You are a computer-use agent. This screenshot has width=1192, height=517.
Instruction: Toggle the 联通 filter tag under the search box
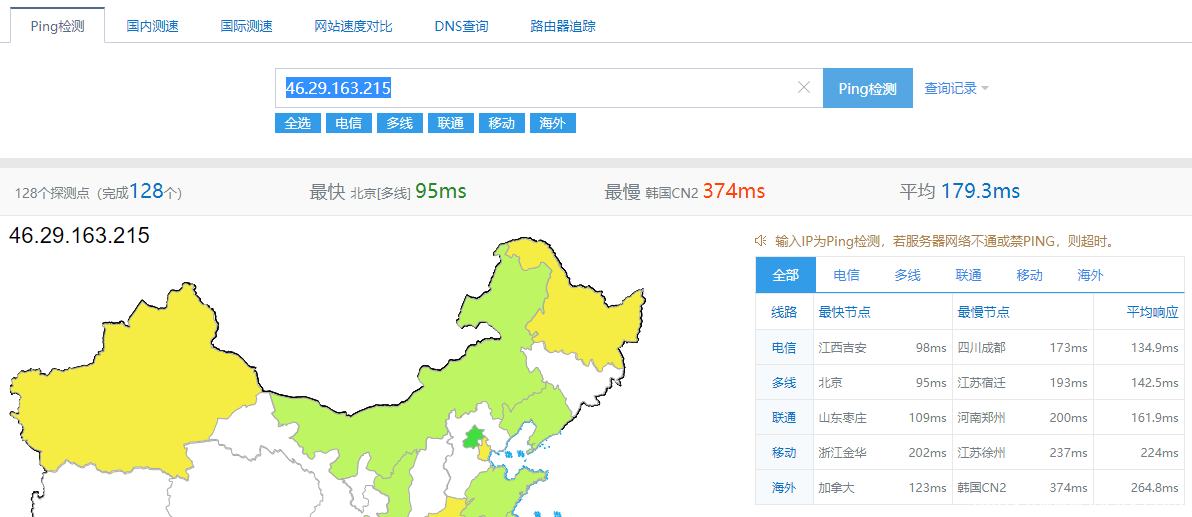450,123
